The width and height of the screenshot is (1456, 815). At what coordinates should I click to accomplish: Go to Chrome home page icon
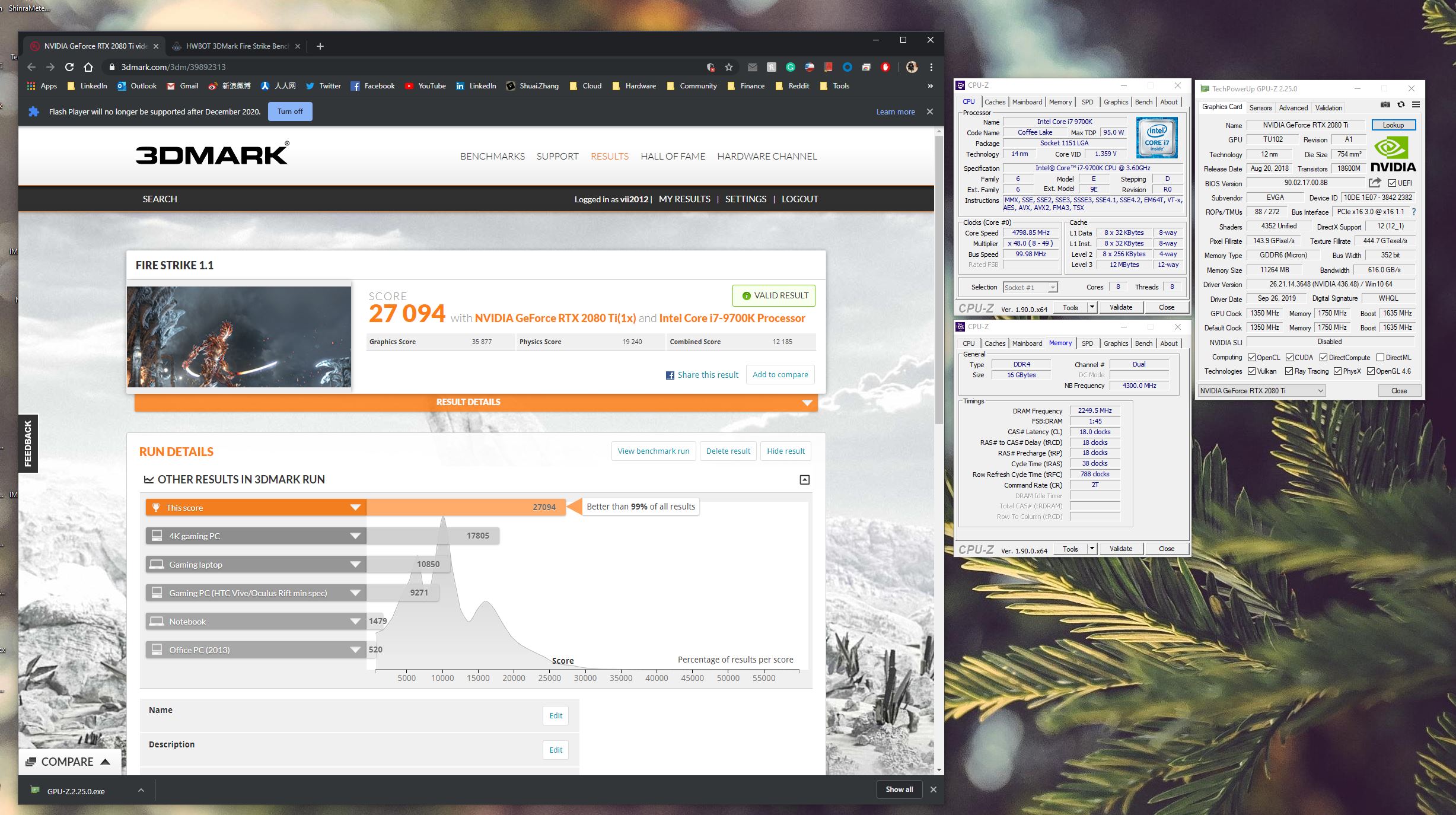88,67
